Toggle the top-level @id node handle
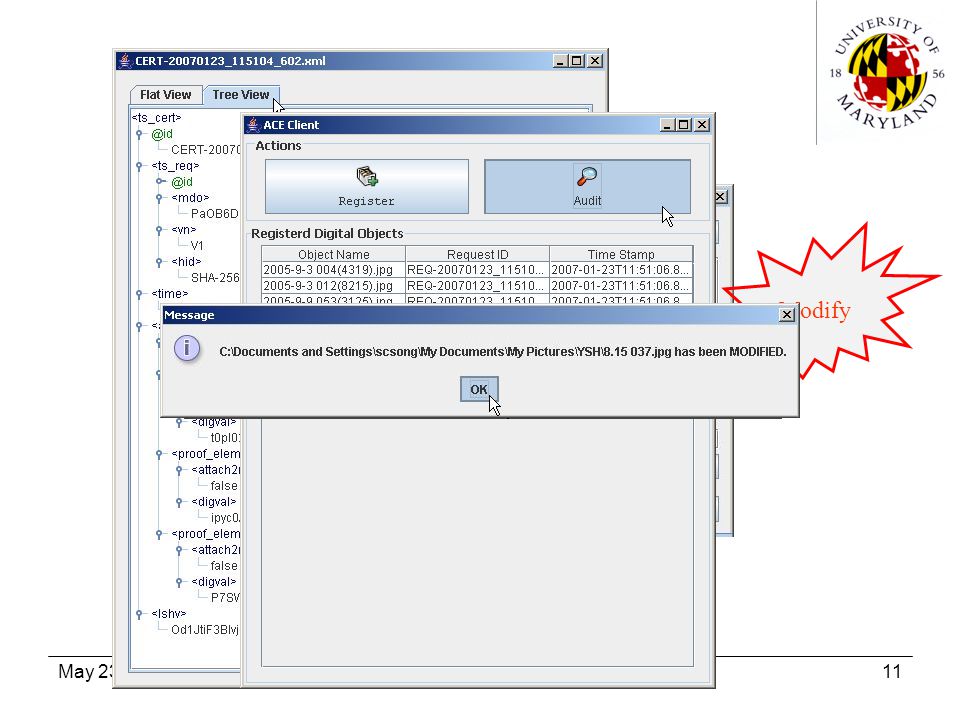 (x=140, y=134)
